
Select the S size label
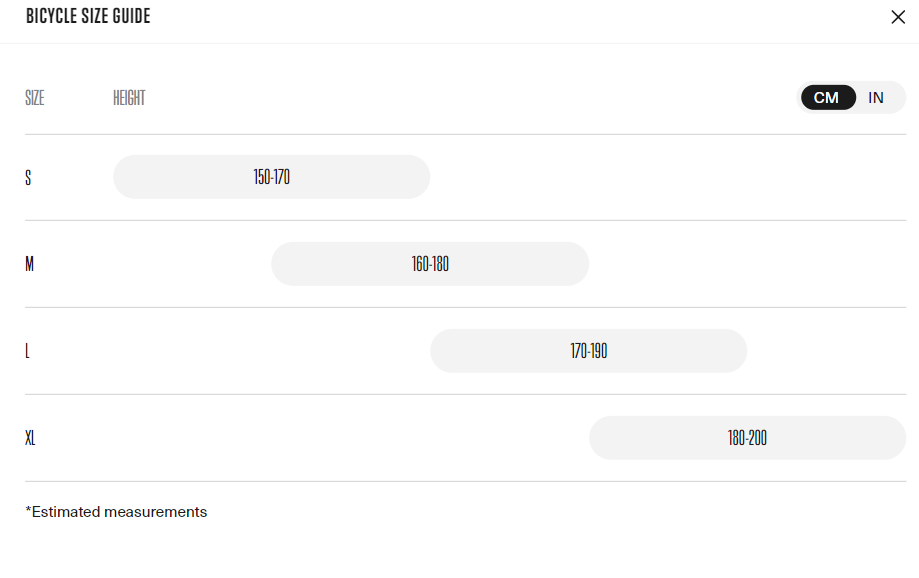tap(28, 178)
